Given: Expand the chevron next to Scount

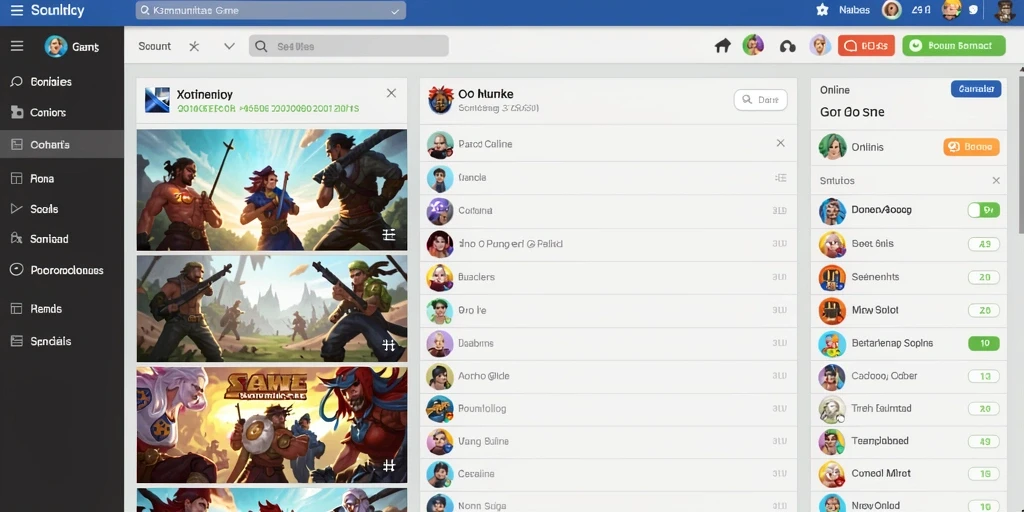Looking at the screenshot, I should tap(229, 46).
